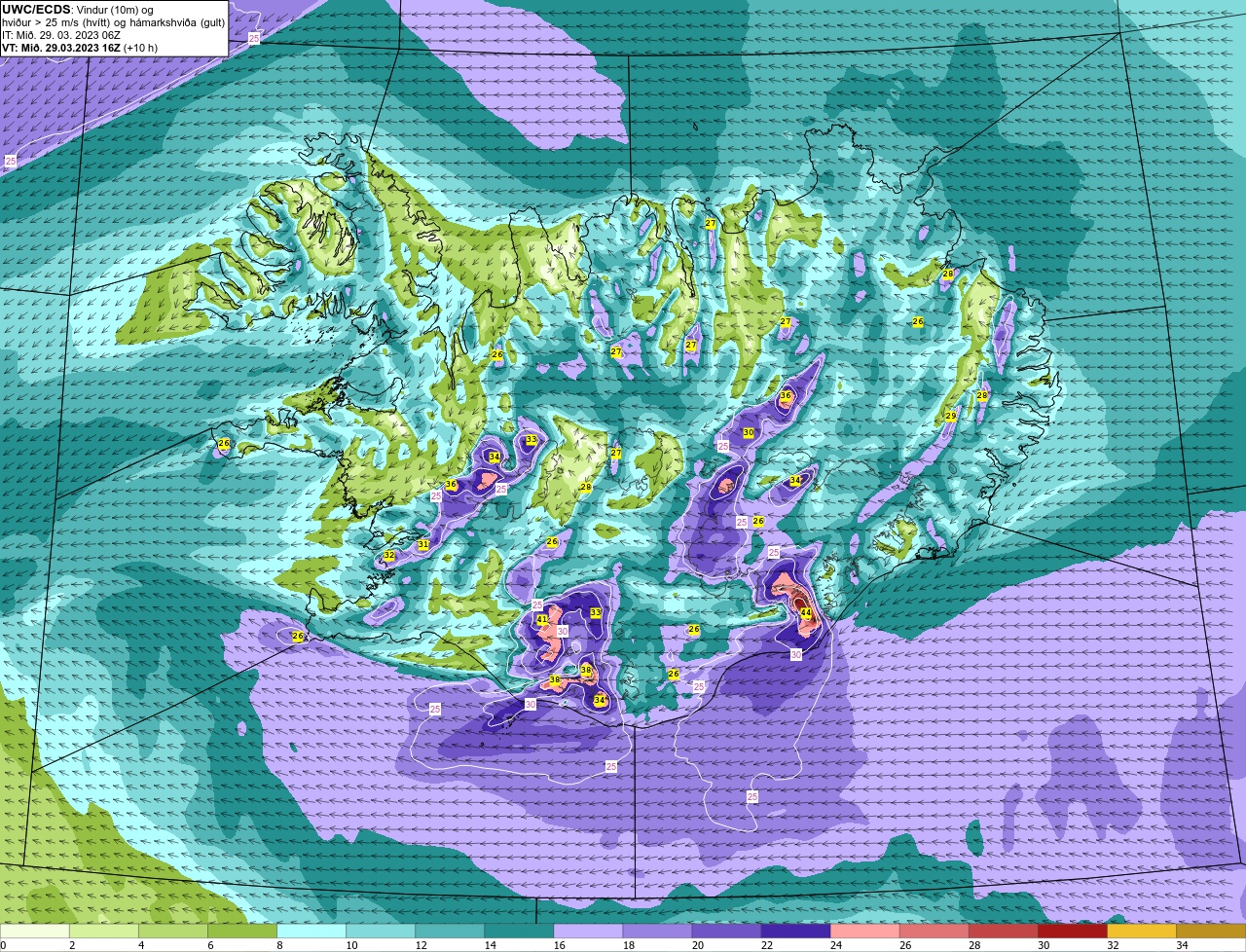Click the yellow 44 peak gust label
Image resolution: width=1246 pixels, height=952 pixels.
coord(805,612)
